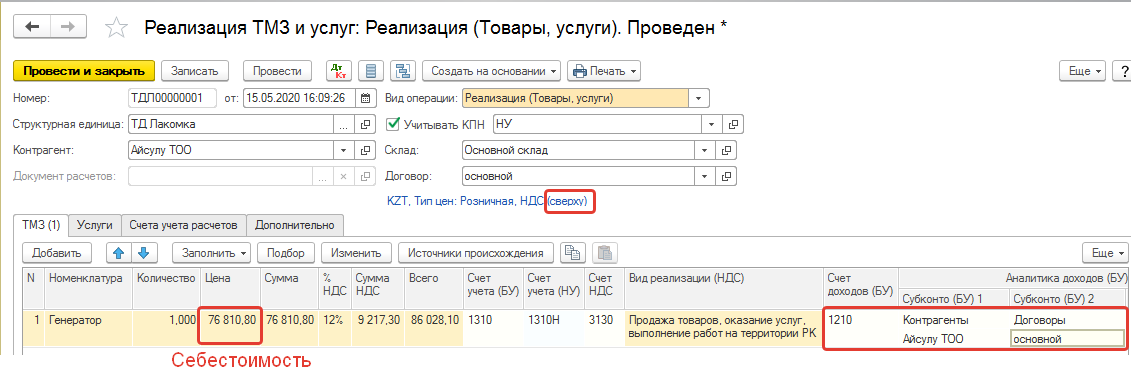Click Добавить row button
Screen dimensions: 1131x385
pos(56,253)
